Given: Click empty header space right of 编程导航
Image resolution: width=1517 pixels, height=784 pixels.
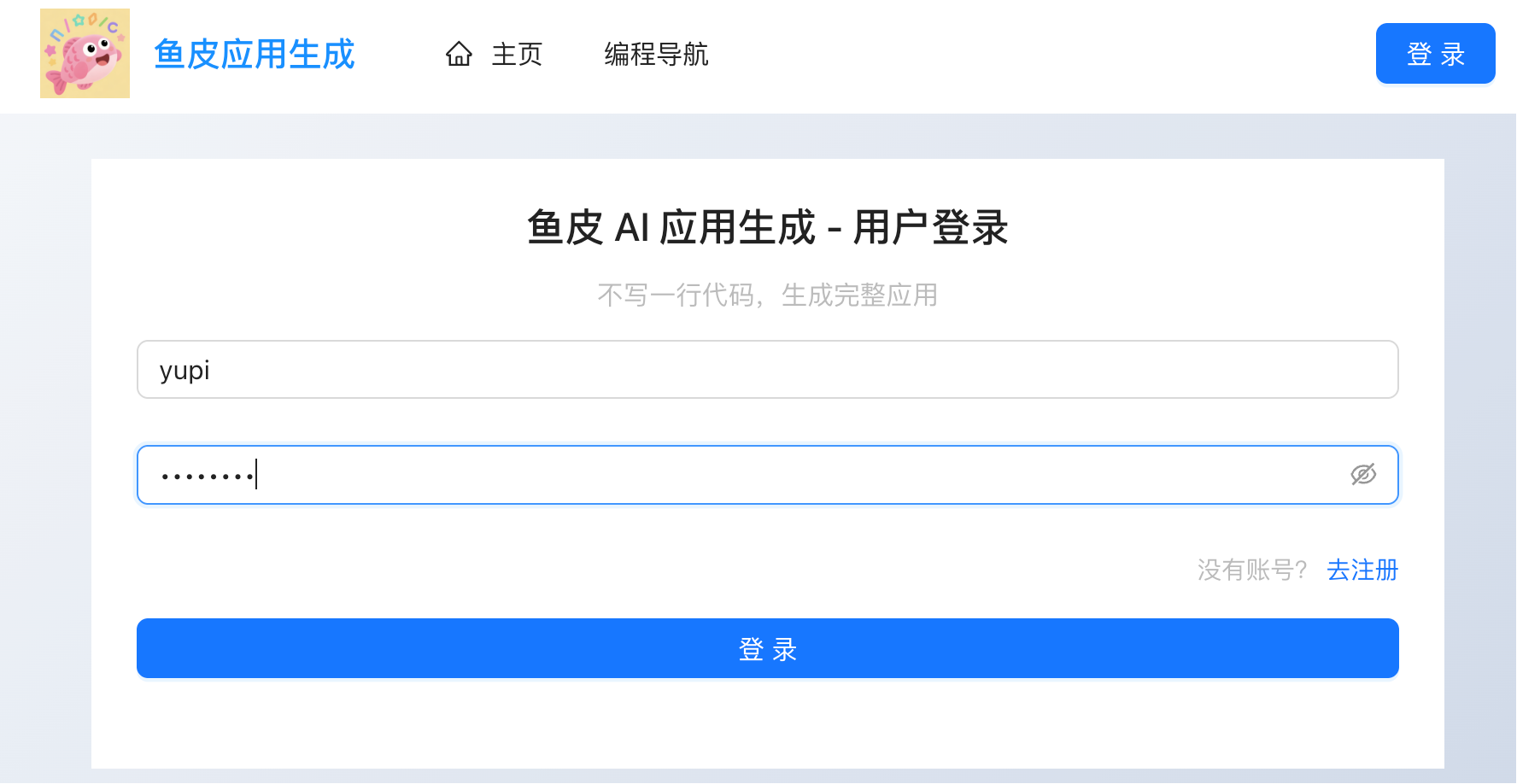Looking at the screenshot, I should click(1025, 55).
